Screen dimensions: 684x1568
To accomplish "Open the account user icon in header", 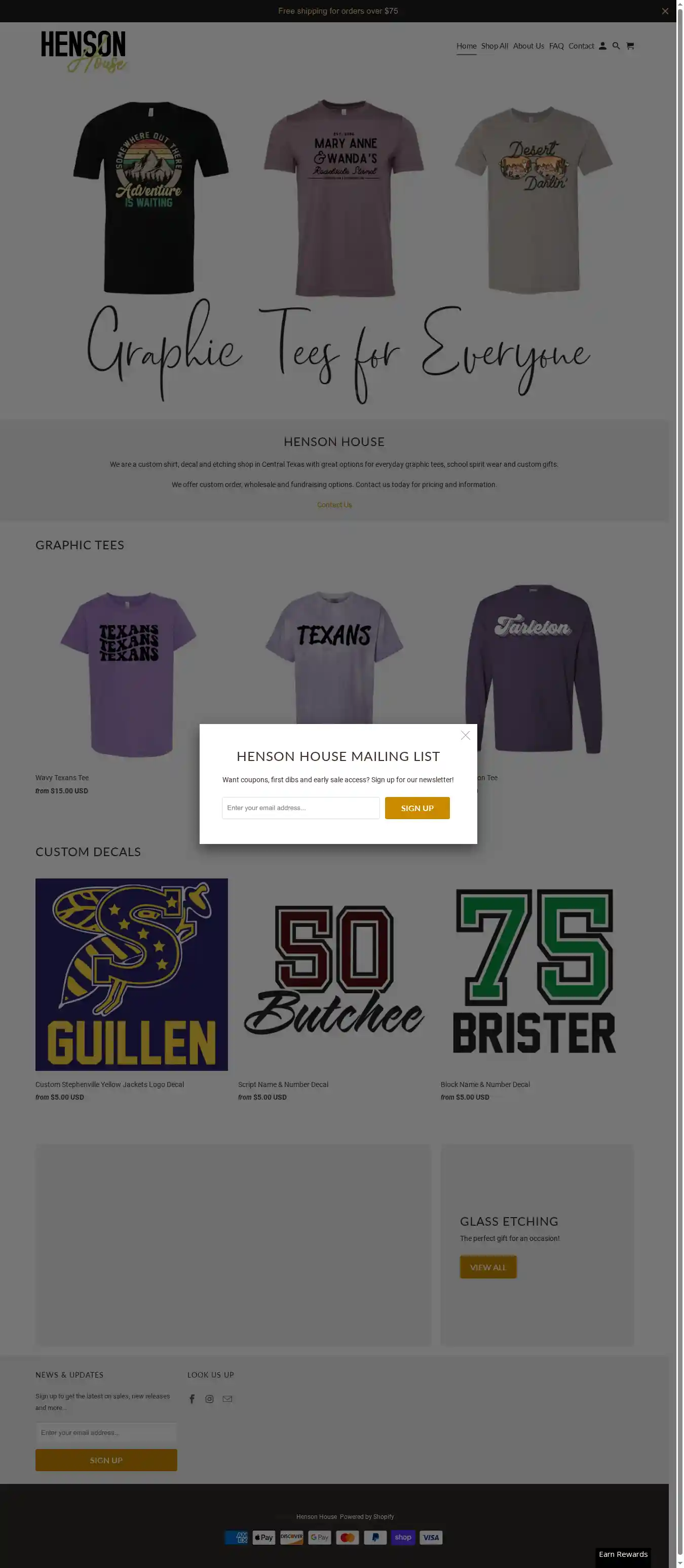I will click(x=602, y=46).
